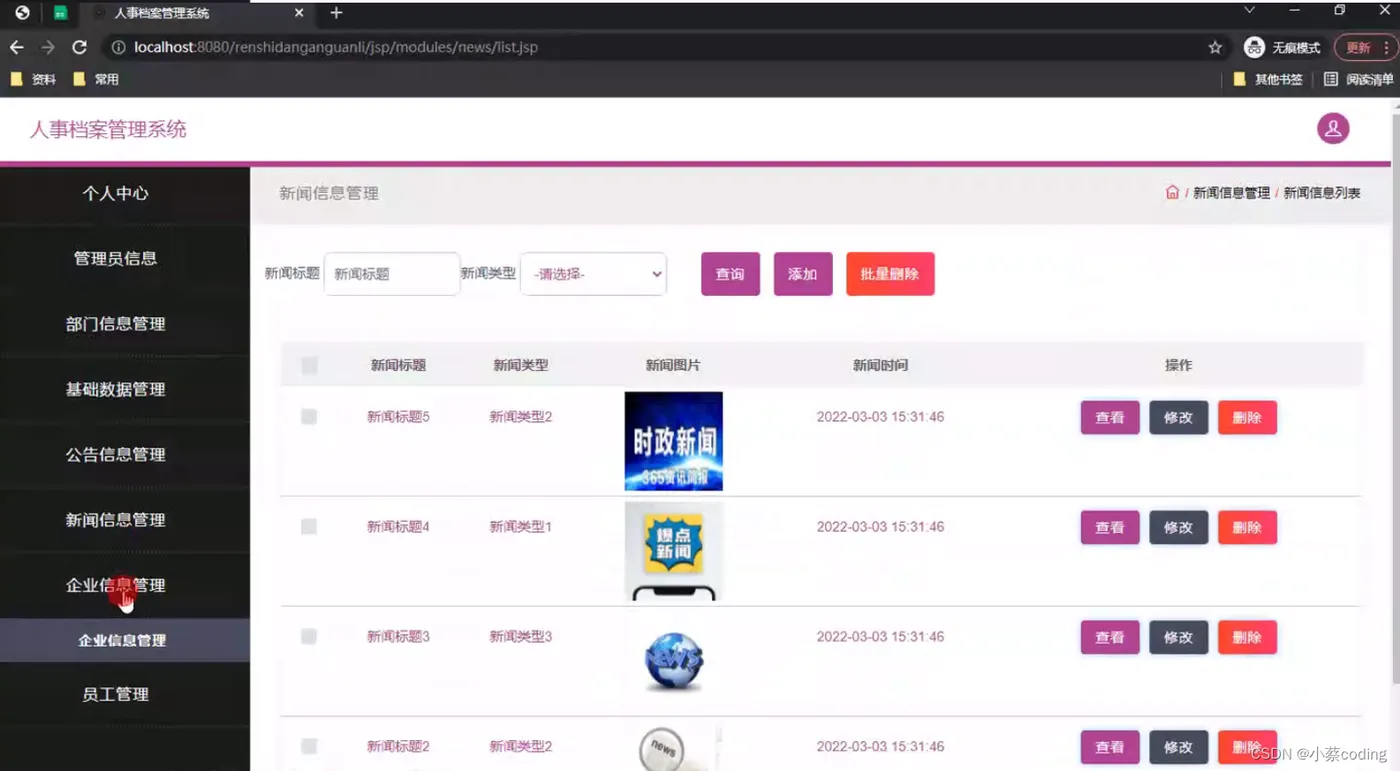Edit 新闻标题3 with the 修改 button
The width and height of the screenshot is (1400, 771).
[1179, 638]
